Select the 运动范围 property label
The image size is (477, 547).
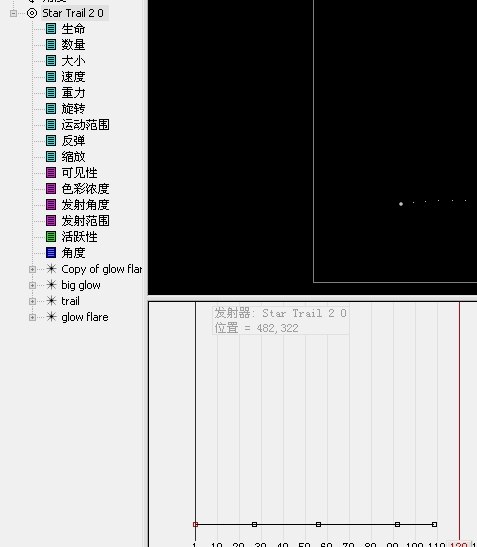[85, 125]
